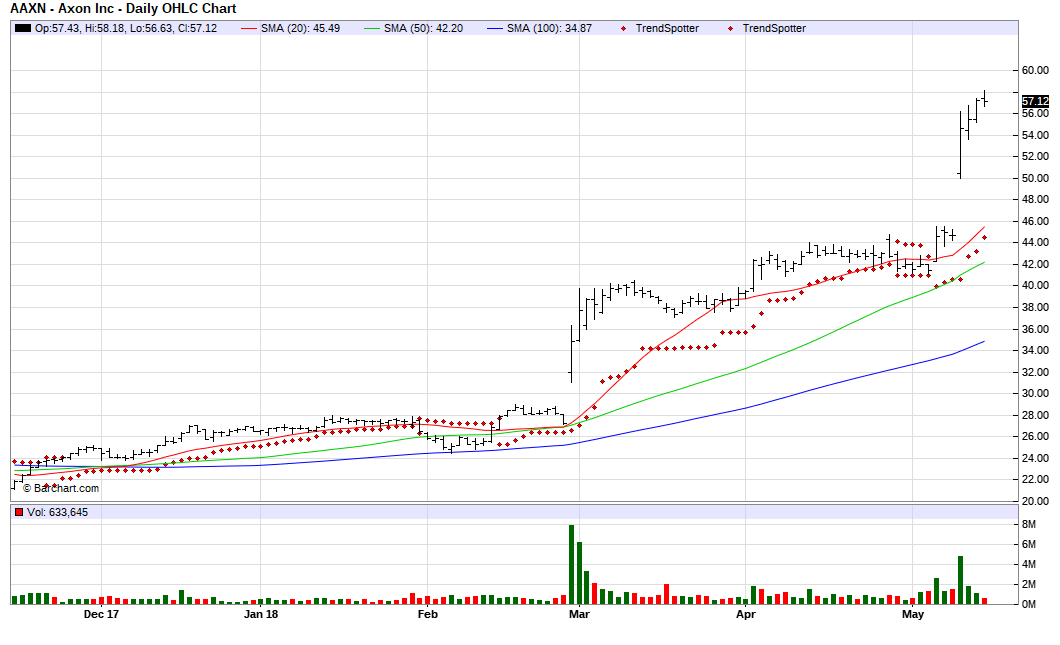Image resolution: width=1060 pixels, height=645 pixels.
Task: Select the SMA (20): 45.49 legend label
Action: pos(300,28)
